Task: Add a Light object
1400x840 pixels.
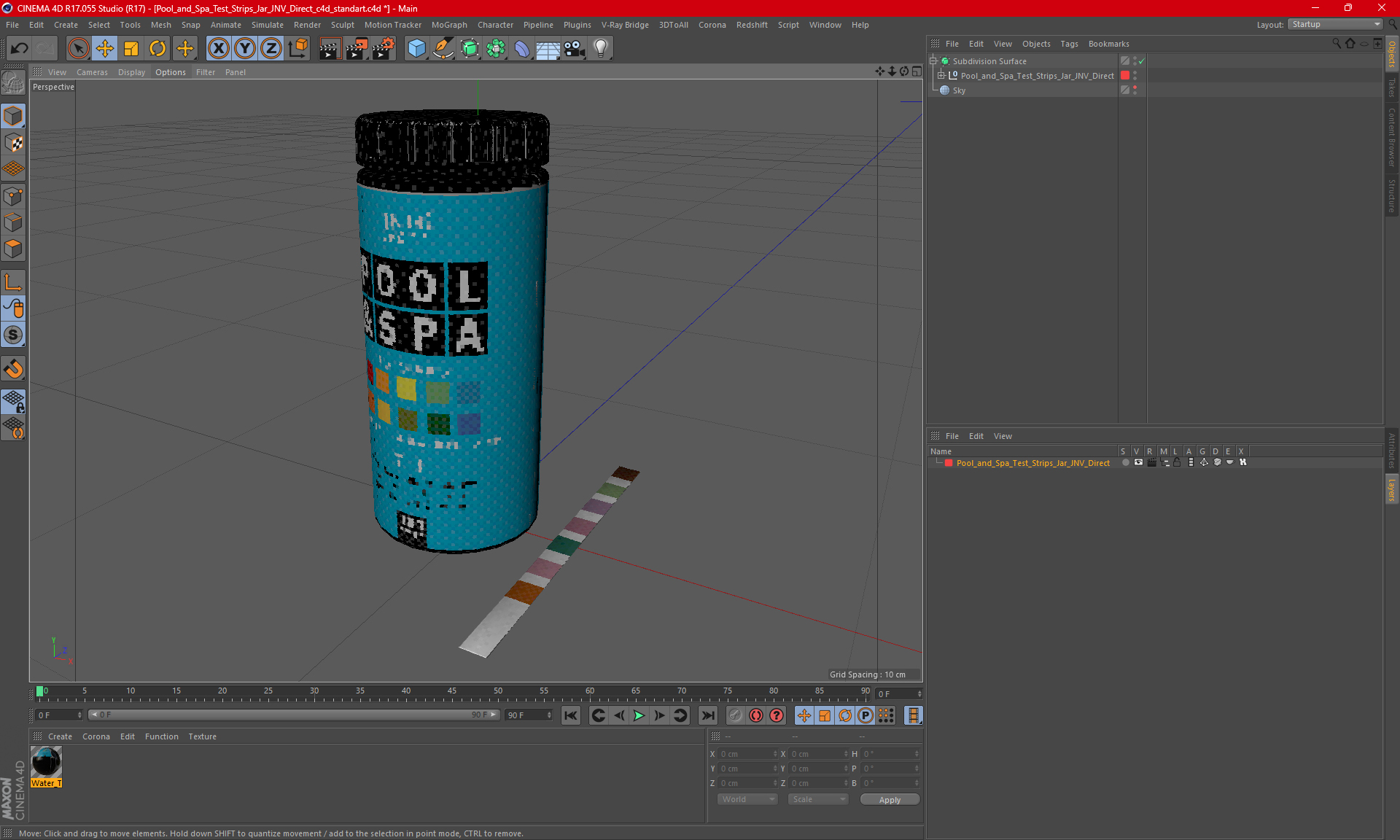Action: [601, 49]
